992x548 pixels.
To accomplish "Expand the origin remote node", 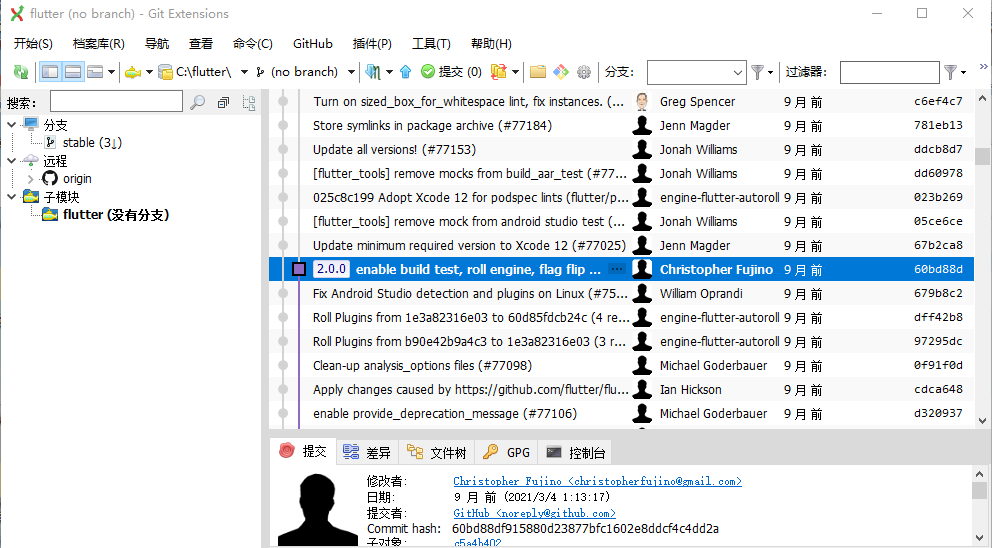I will tap(30, 179).
